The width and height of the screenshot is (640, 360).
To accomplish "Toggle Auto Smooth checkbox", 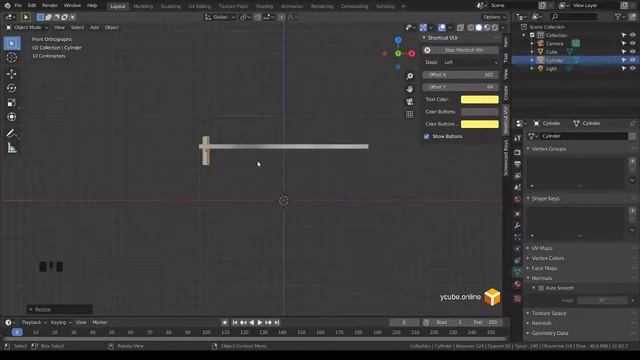I will [x=541, y=288].
